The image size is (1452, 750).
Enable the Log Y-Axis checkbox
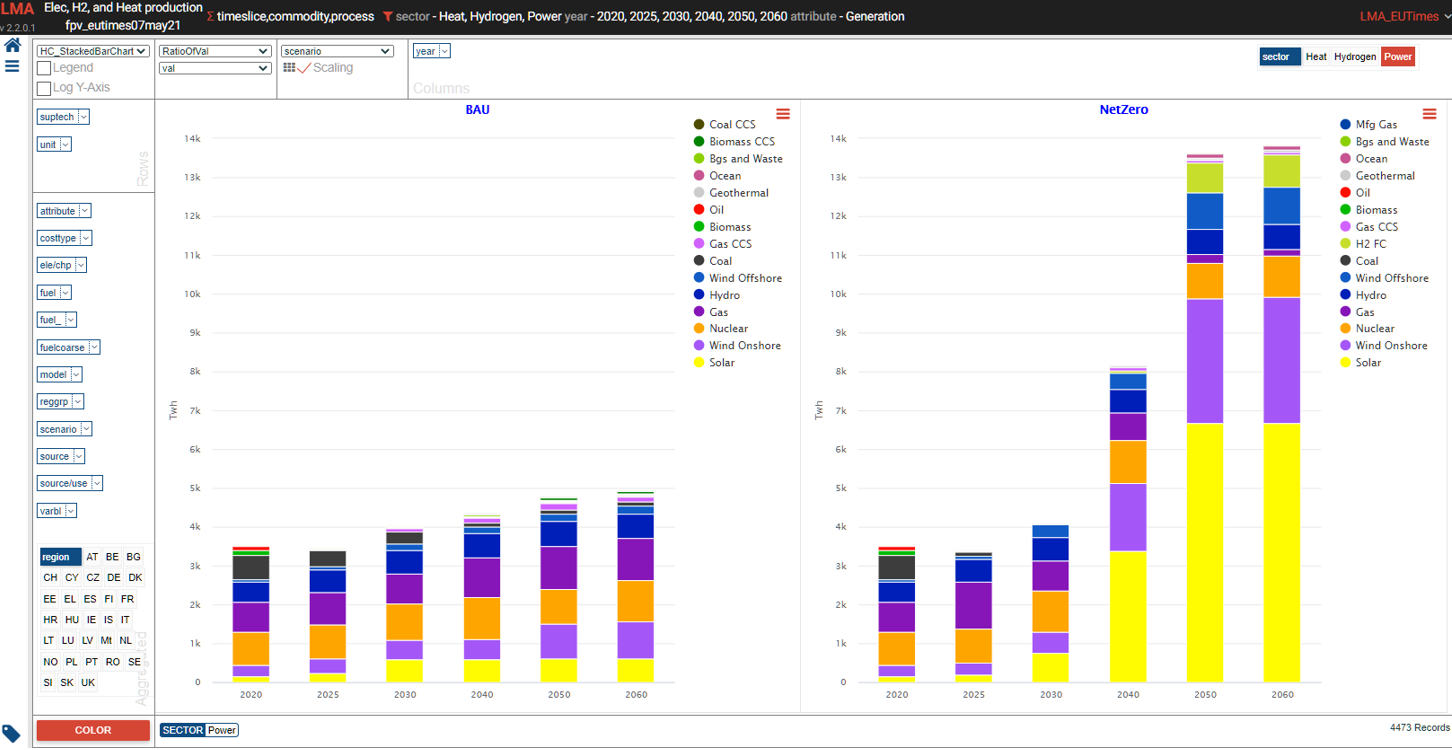44,88
